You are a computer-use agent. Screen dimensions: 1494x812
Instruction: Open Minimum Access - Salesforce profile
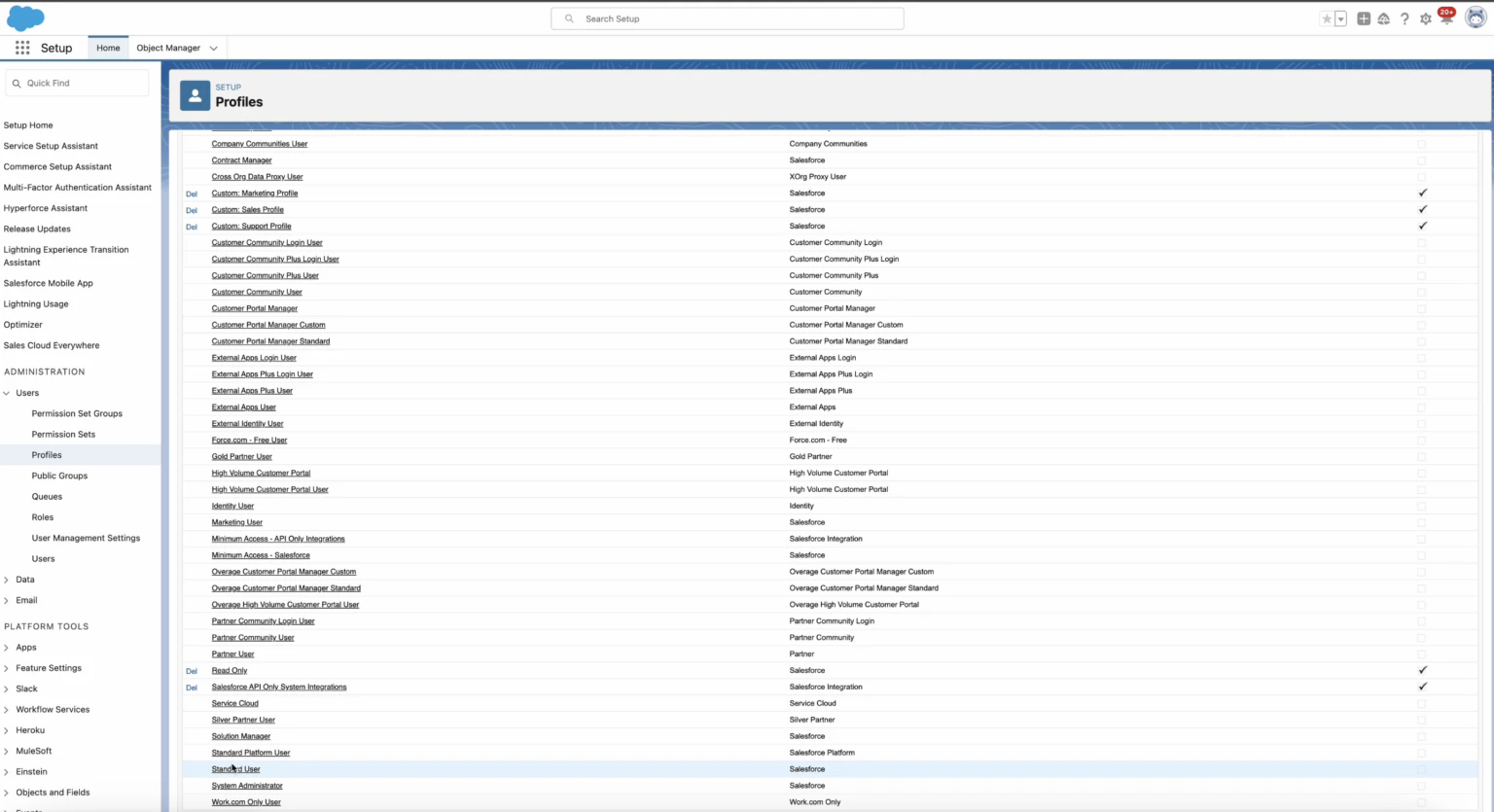[x=261, y=555]
